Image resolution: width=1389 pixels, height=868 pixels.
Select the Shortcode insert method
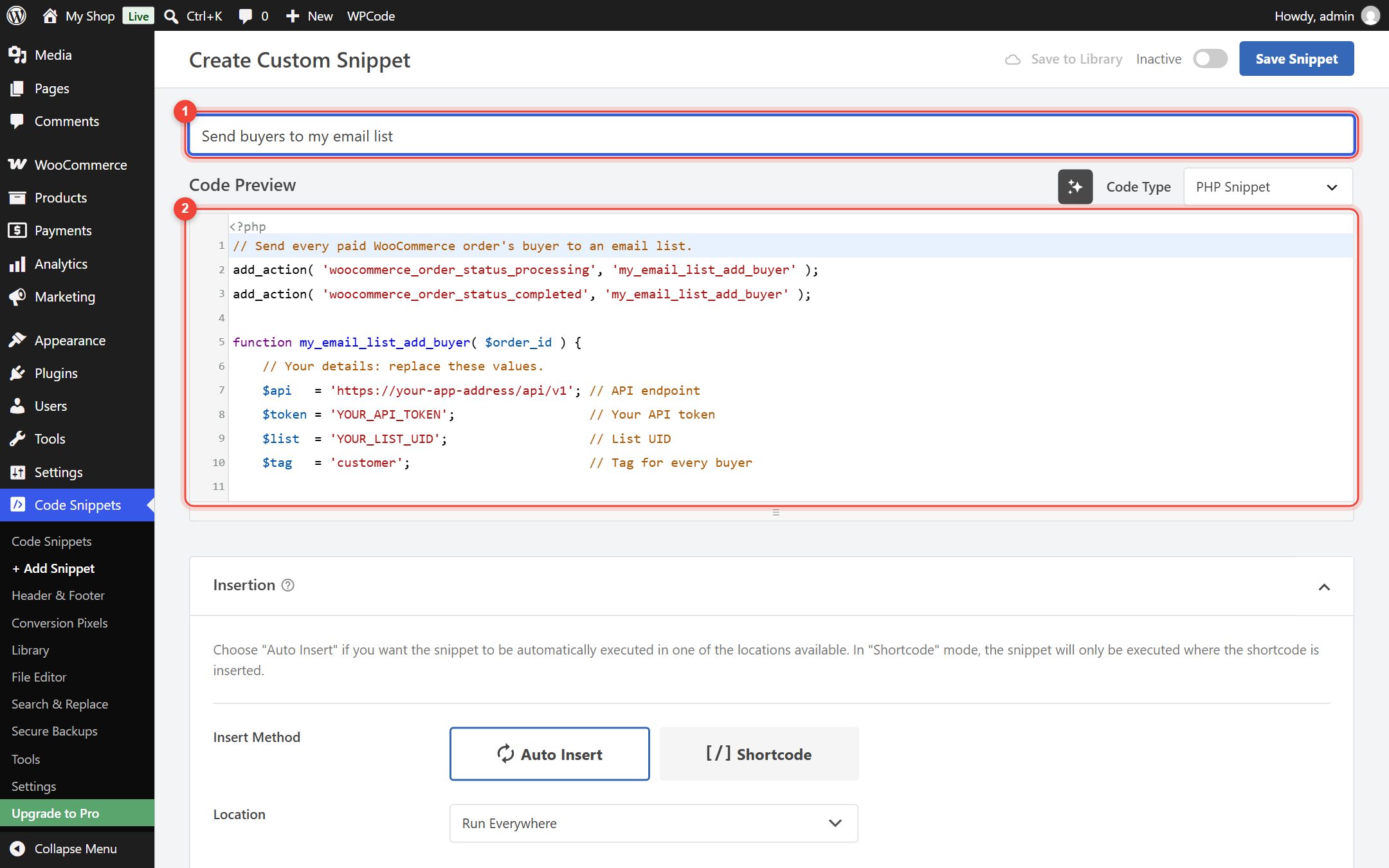(759, 754)
